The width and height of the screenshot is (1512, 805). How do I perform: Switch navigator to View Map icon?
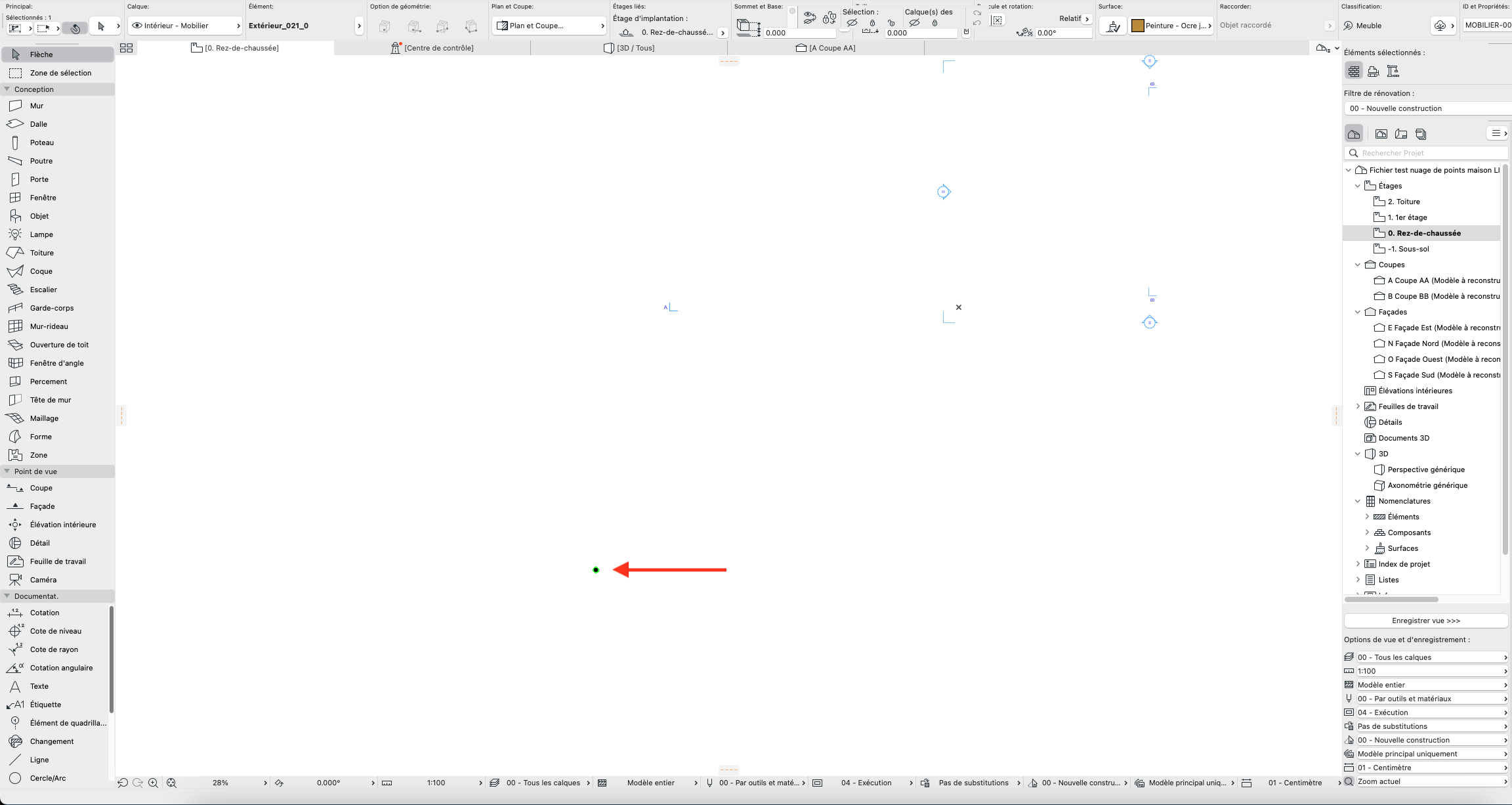(1381, 134)
